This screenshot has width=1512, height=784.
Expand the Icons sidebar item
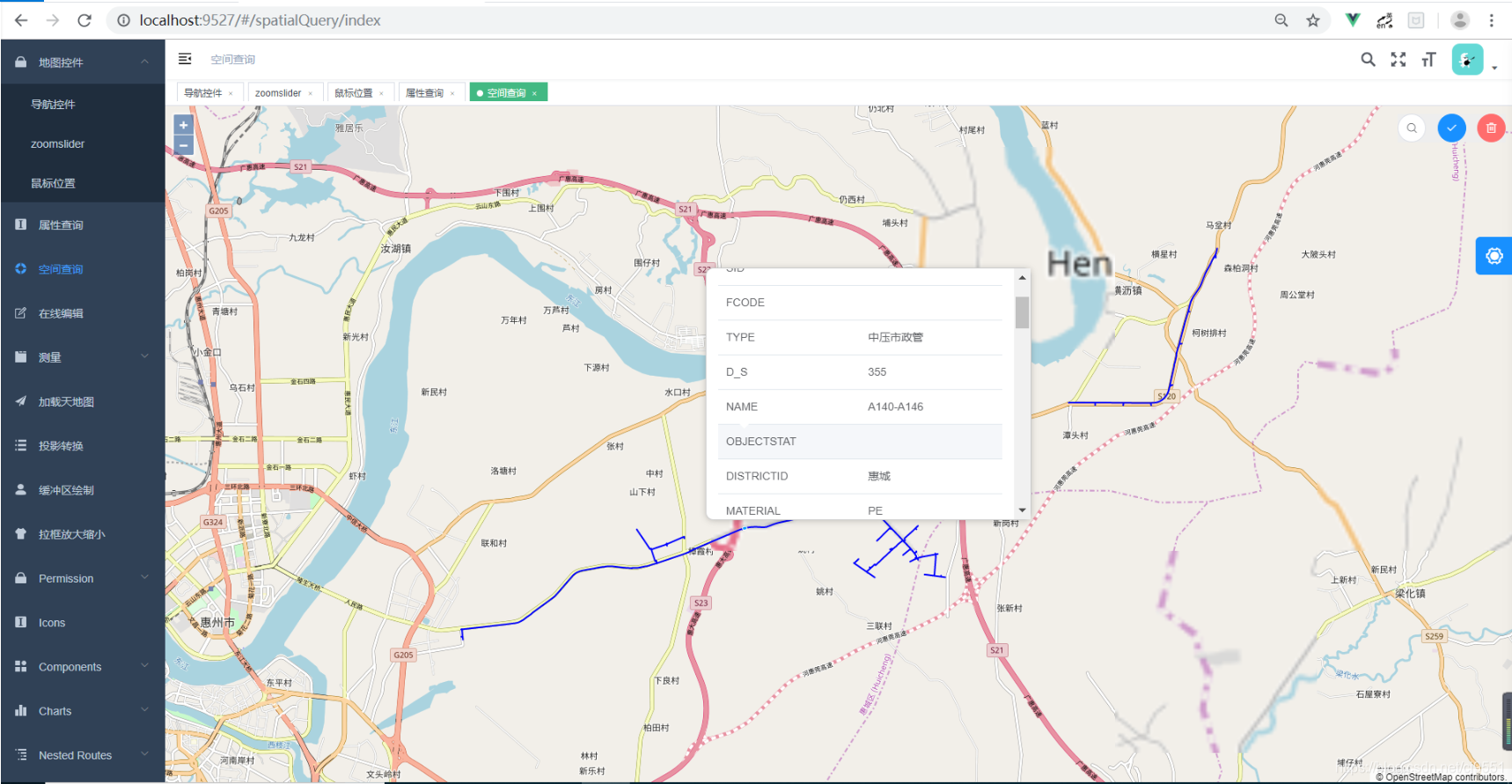coord(83,622)
